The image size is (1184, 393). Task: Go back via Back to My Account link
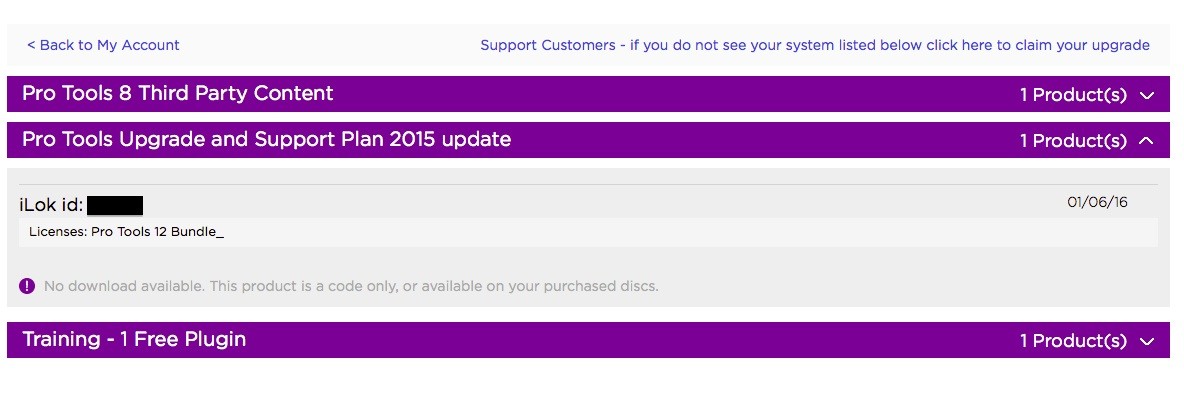[103, 45]
